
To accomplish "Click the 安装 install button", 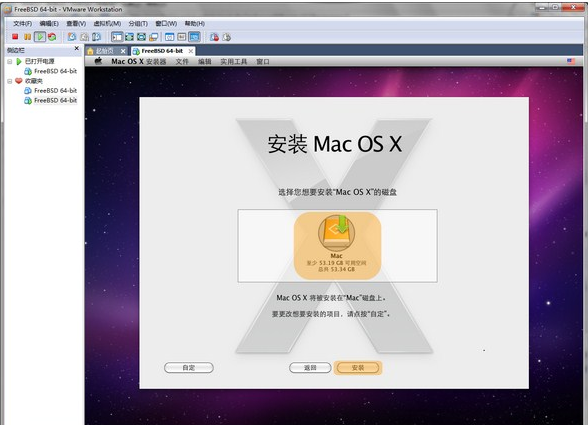I will pos(358,368).
